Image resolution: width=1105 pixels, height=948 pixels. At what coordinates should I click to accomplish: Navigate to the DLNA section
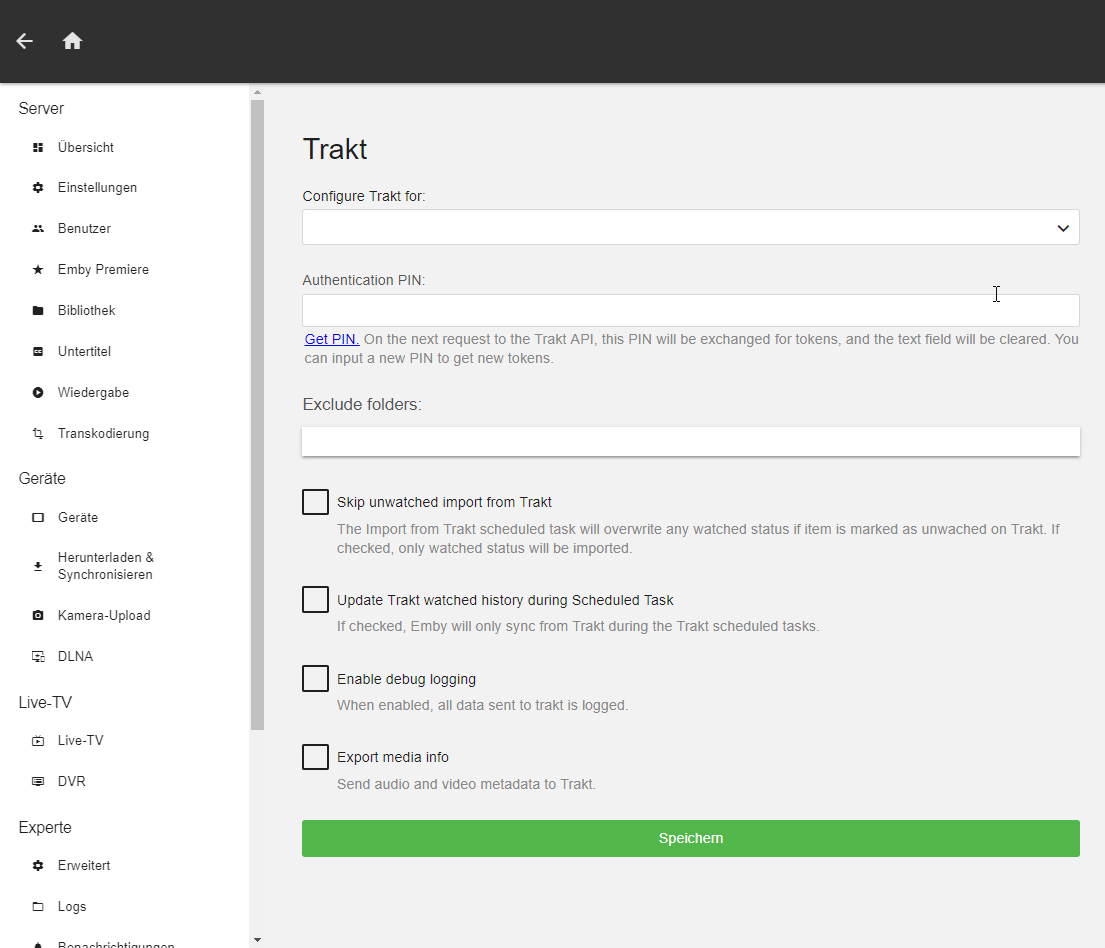point(75,657)
